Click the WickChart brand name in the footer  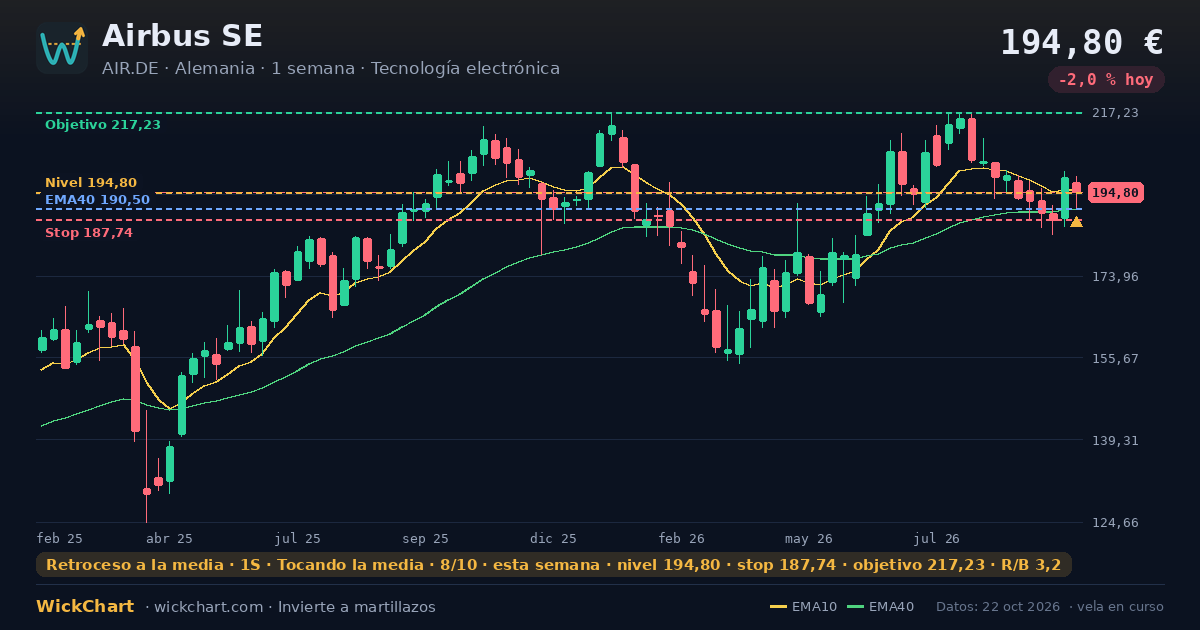click(x=85, y=607)
